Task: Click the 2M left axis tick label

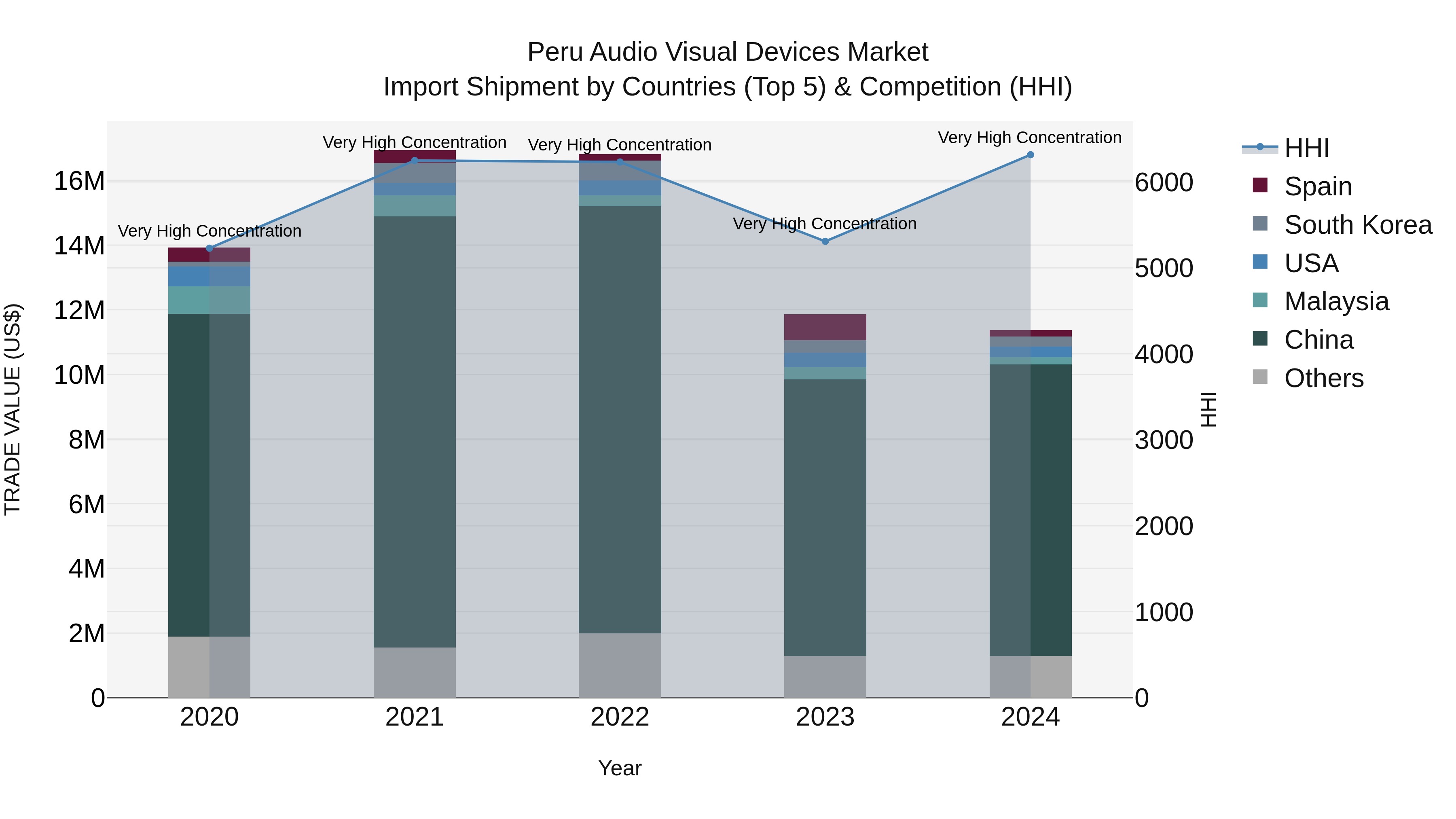Action: coord(87,634)
